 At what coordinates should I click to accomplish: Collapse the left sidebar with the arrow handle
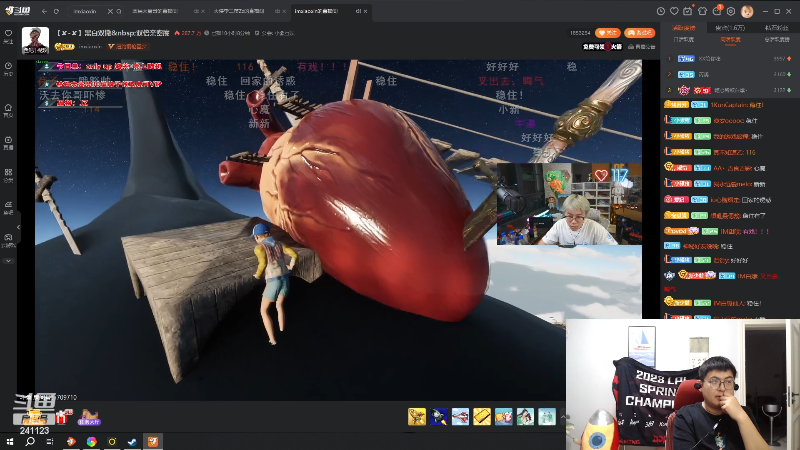pyautogui.click(x=18, y=227)
